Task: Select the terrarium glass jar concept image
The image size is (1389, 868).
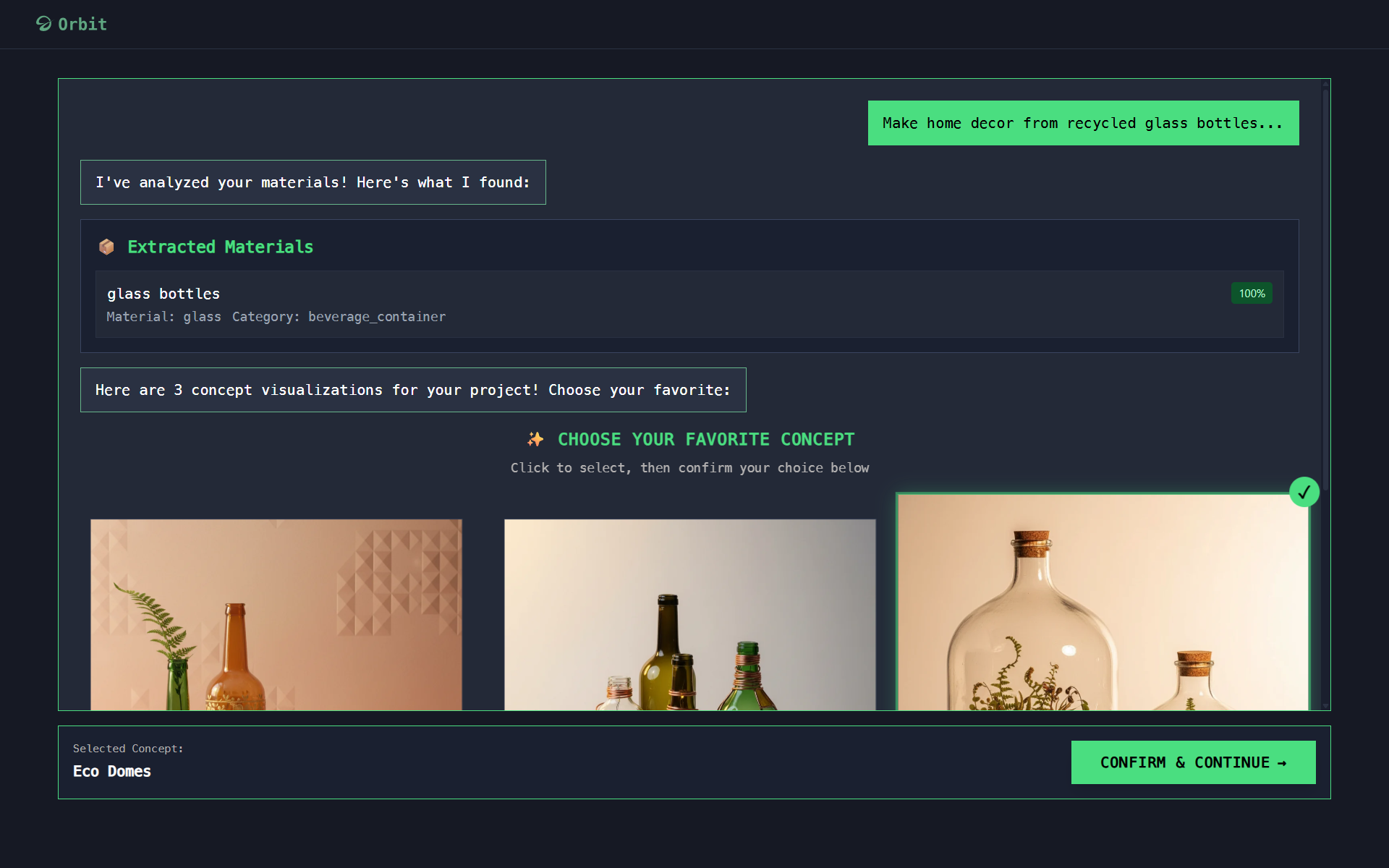Action: pos(1103,603)
